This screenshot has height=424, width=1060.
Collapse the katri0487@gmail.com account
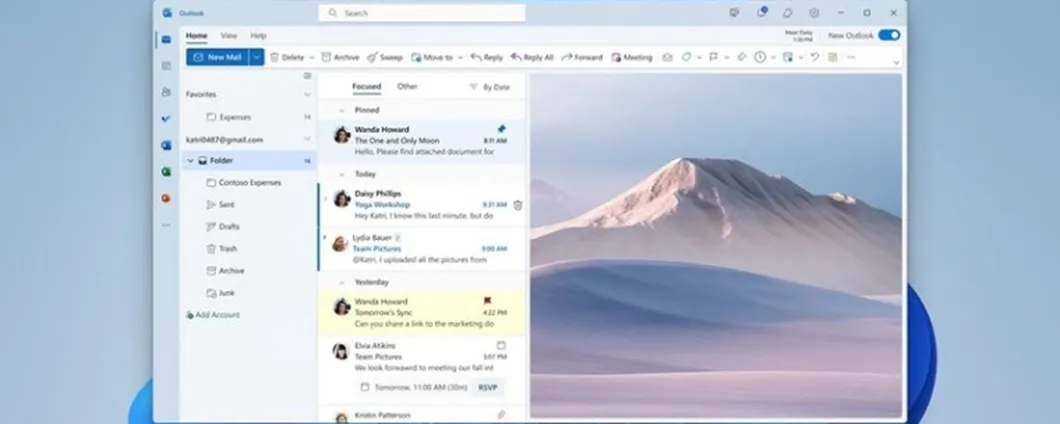coord(308,139)
